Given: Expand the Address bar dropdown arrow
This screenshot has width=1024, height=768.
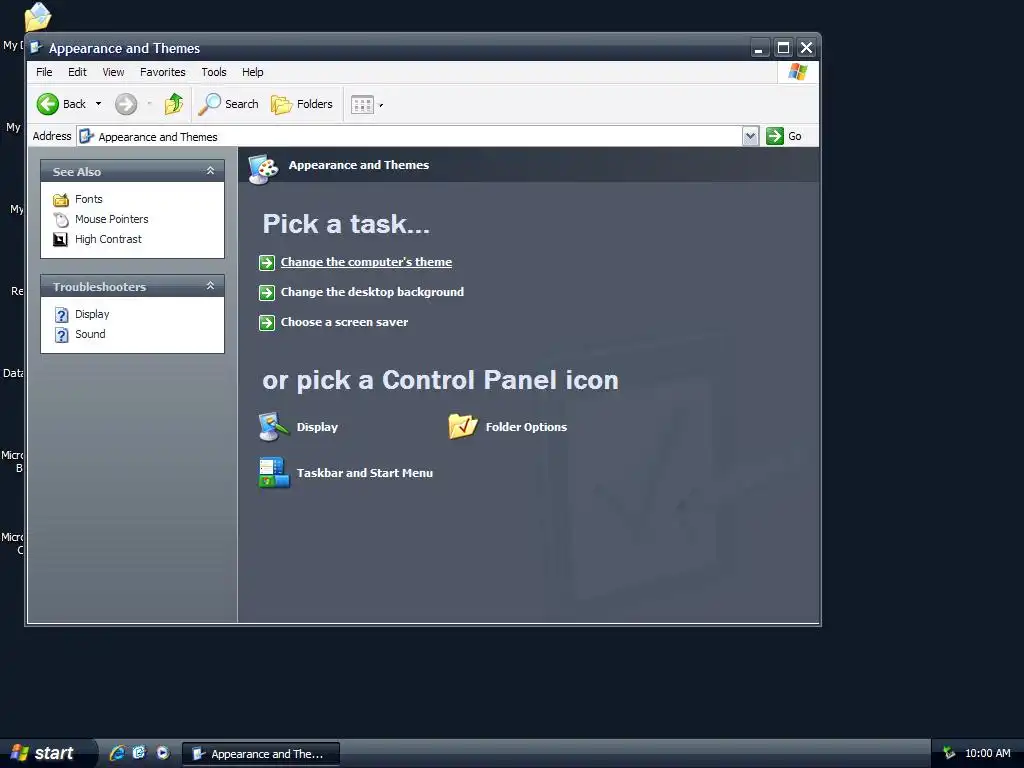Looking at the screenshot, I should click(x=750, y=136).
